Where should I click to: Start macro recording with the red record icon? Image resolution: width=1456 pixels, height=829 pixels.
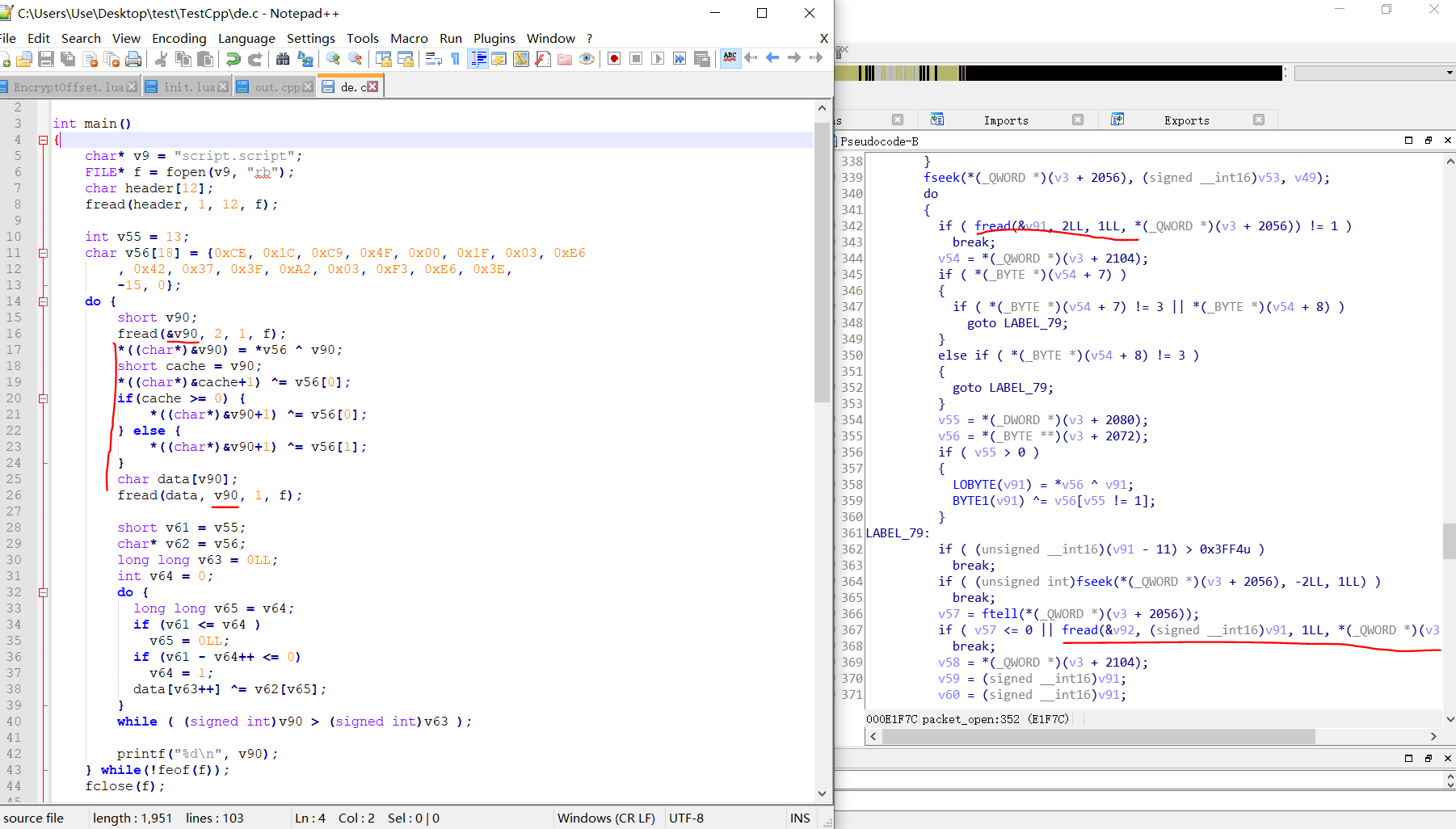coord(614,59)
